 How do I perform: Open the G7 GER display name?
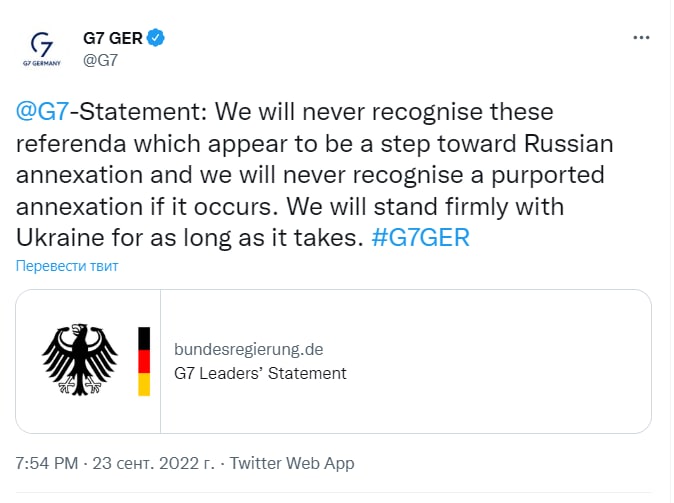(x=113, y=39)
